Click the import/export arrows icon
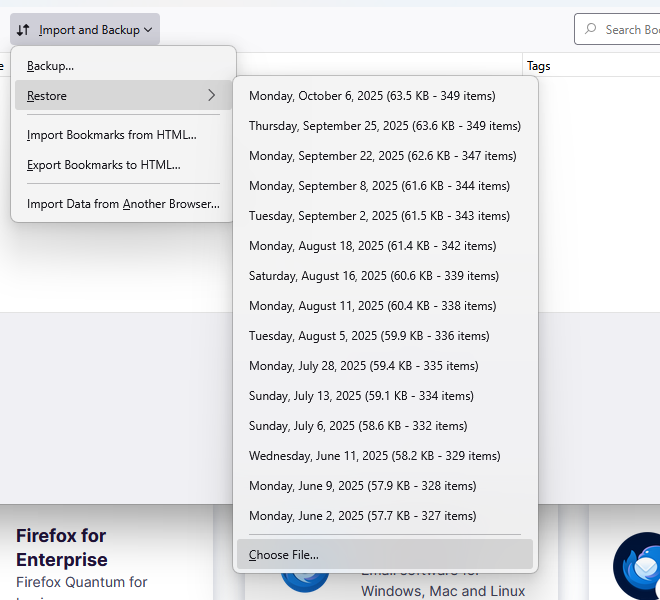This screenshot has height=600, width=660. (23, 30)
